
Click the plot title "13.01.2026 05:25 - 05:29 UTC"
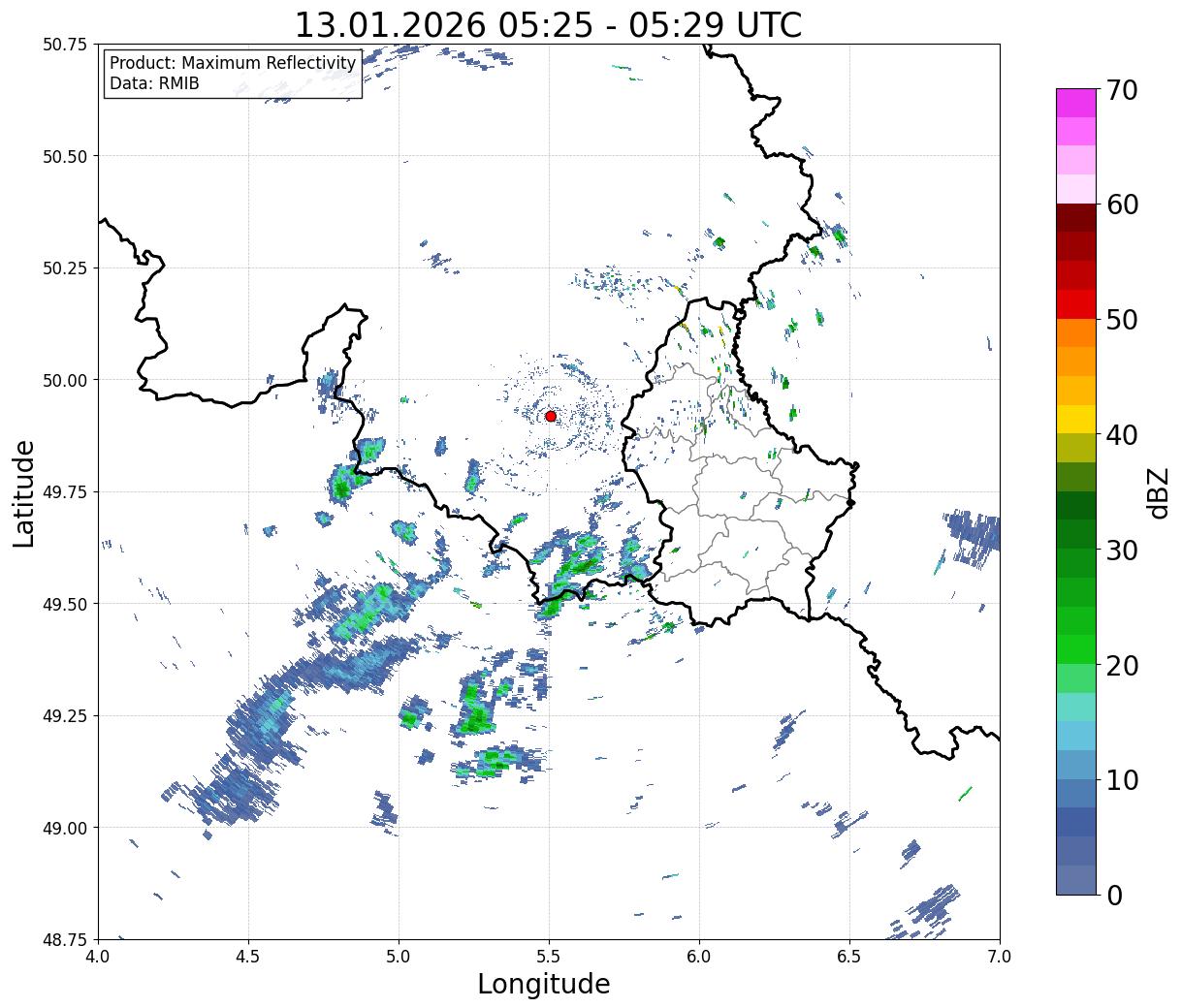(548, 24)
